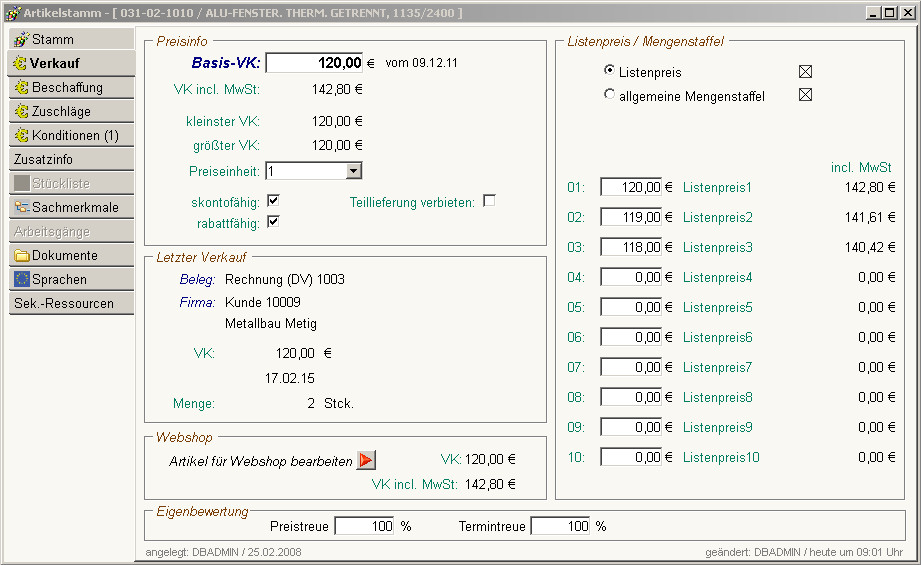Viewport: 921px width, 565px height.
Task: Open the Zuschläge tab
Action: pos(72,112)
